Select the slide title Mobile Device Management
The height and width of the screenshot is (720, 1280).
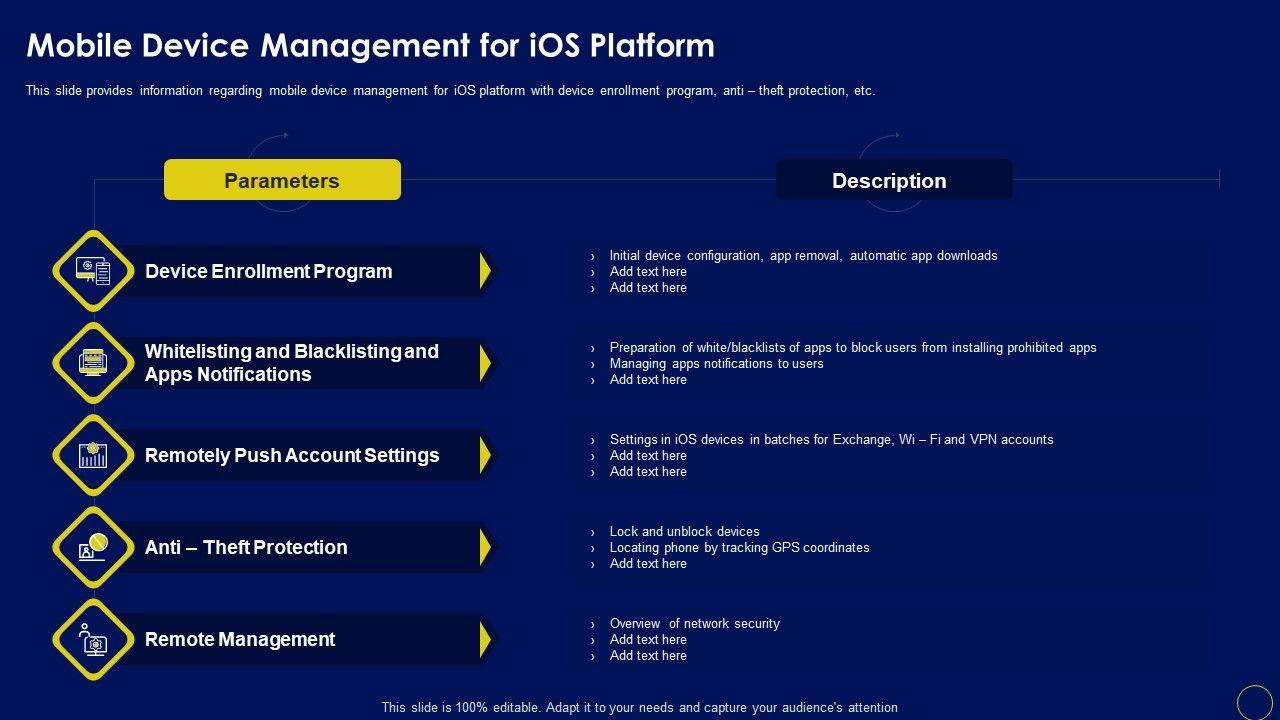370,46
